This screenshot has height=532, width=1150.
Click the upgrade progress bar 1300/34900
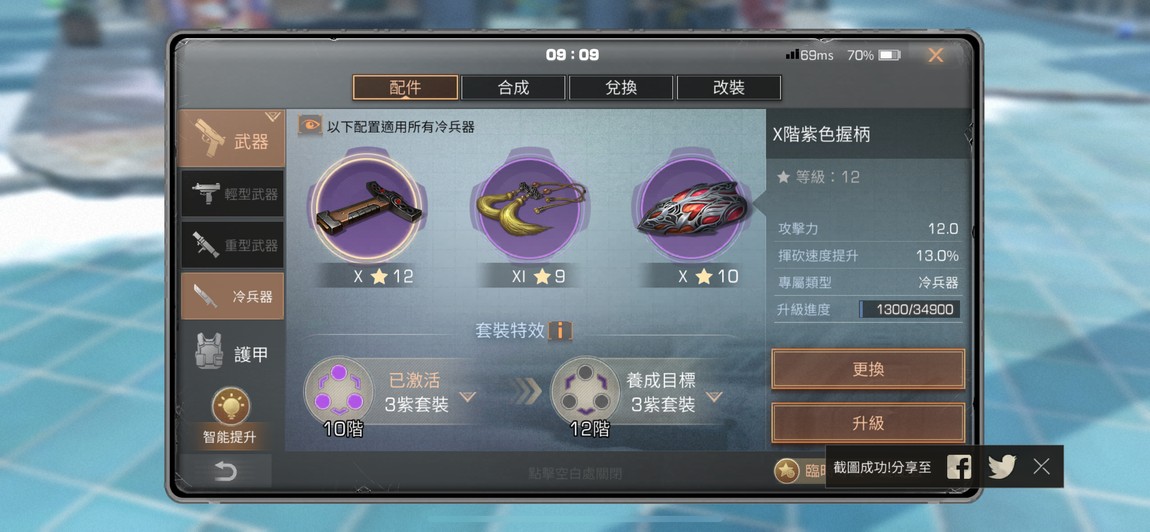[x=909, y=310]
